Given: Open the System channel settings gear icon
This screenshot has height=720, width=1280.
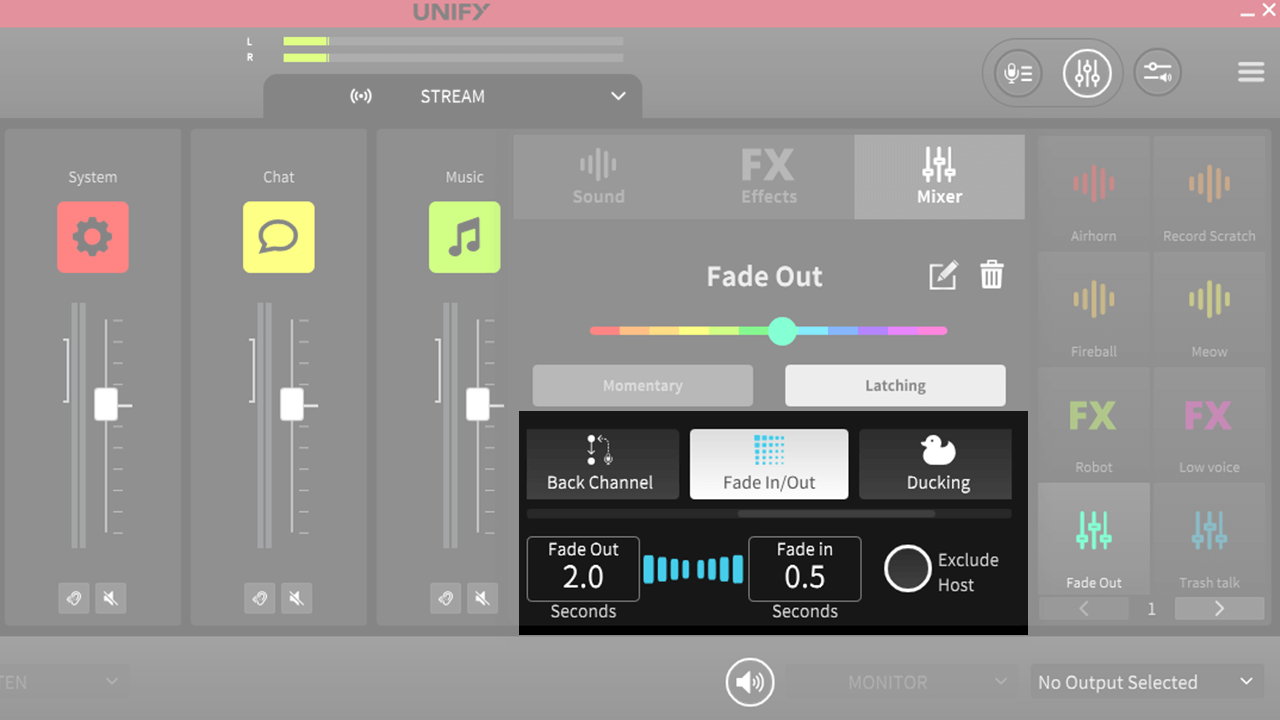Looking at the screenshot, I should (x=93, y=237).
